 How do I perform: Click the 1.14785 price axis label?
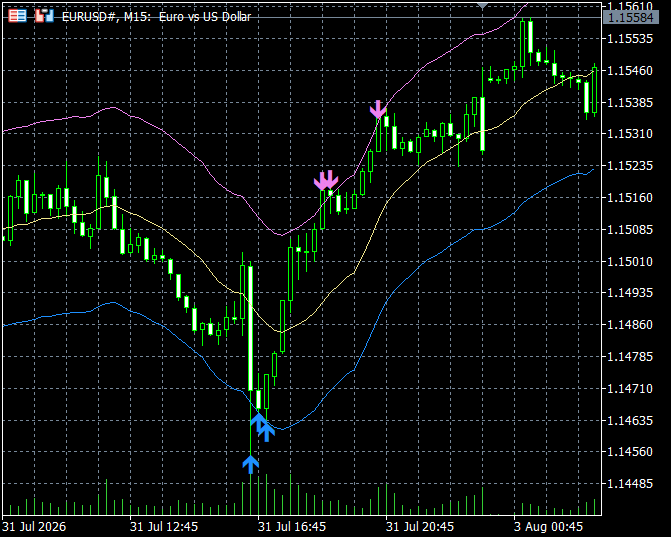click(x=630, y=356)
